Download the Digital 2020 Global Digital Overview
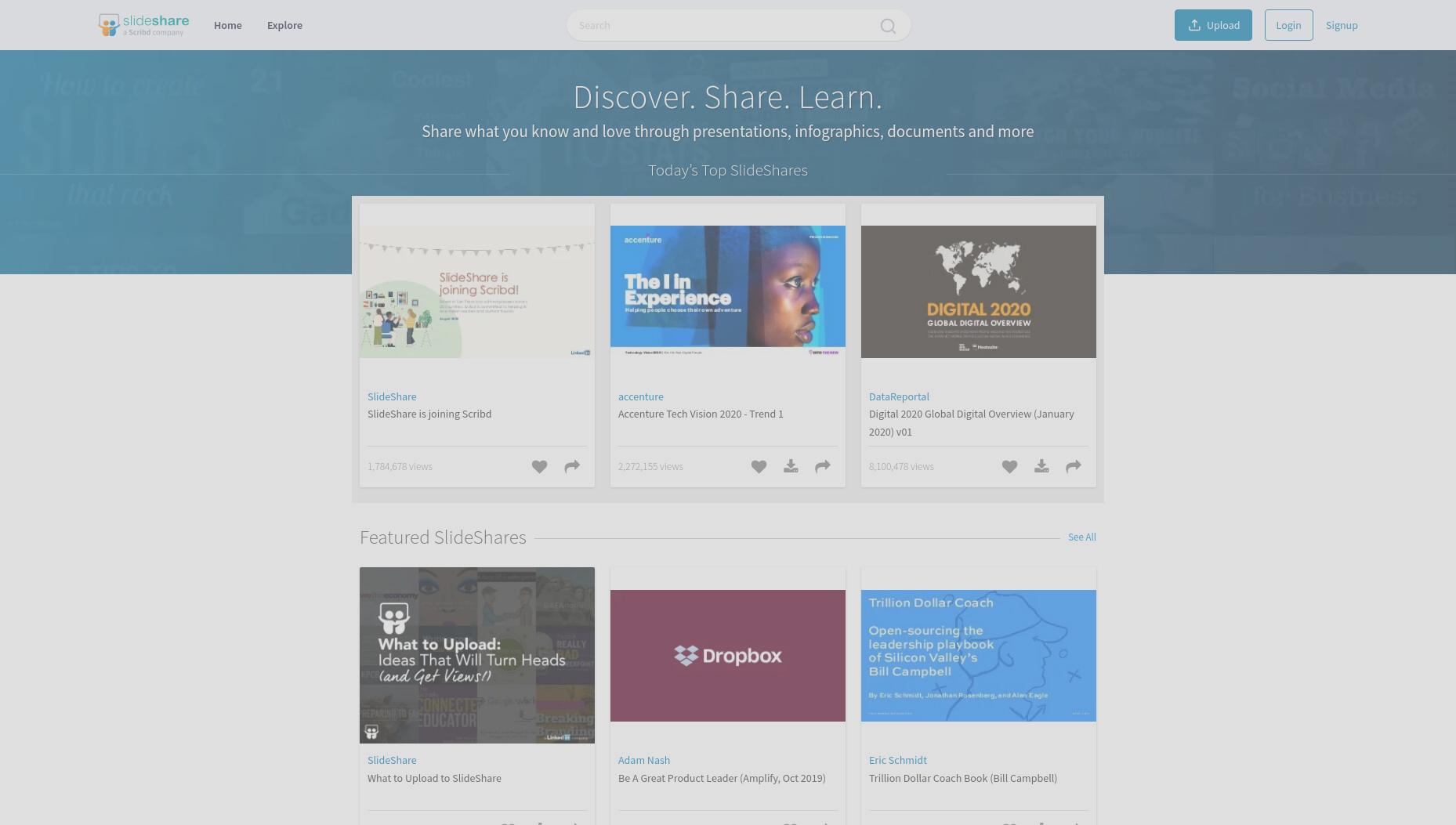 1041,466
